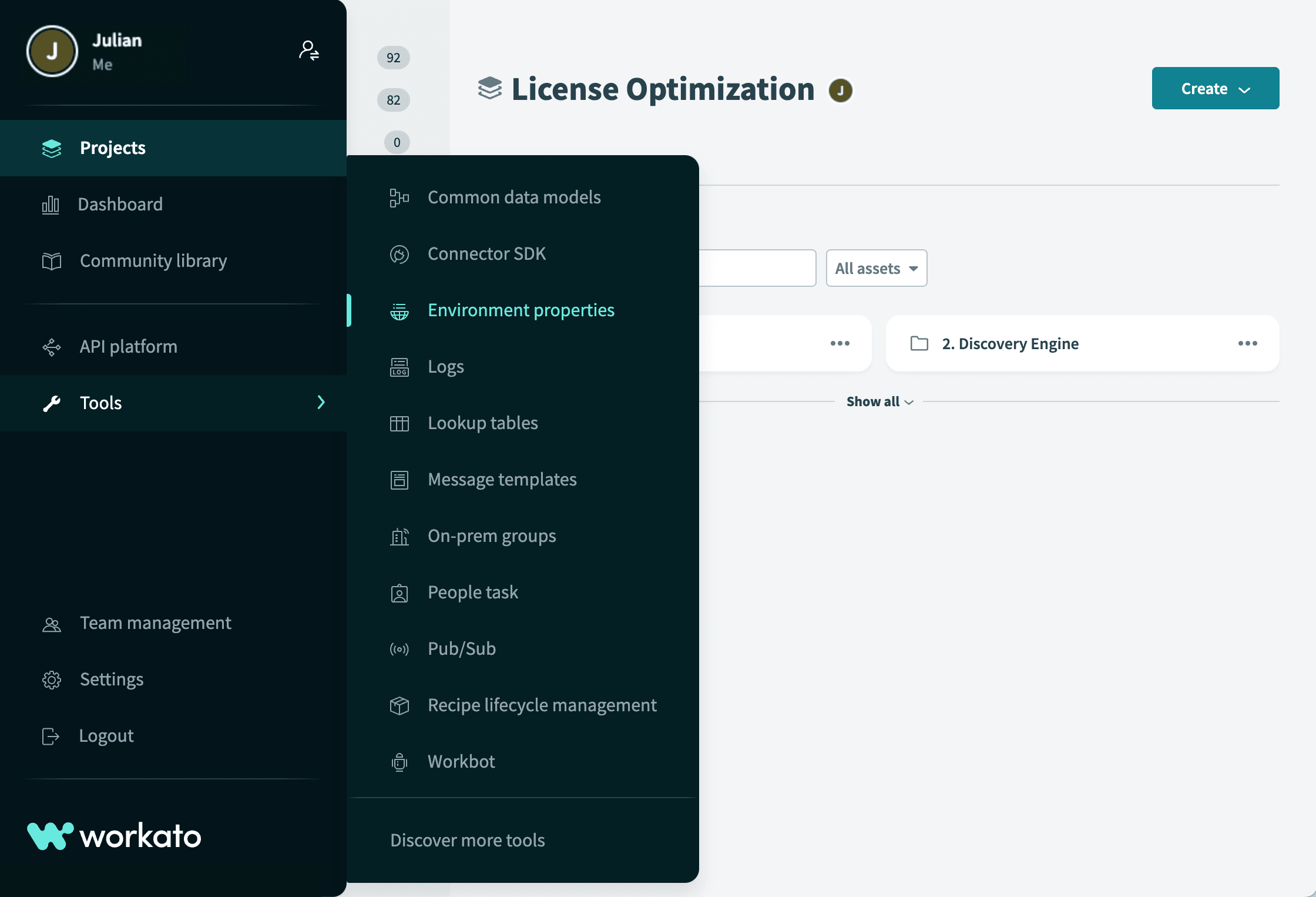
Task: Click the Lookup tables grid icon
Action: coord(399,423)
